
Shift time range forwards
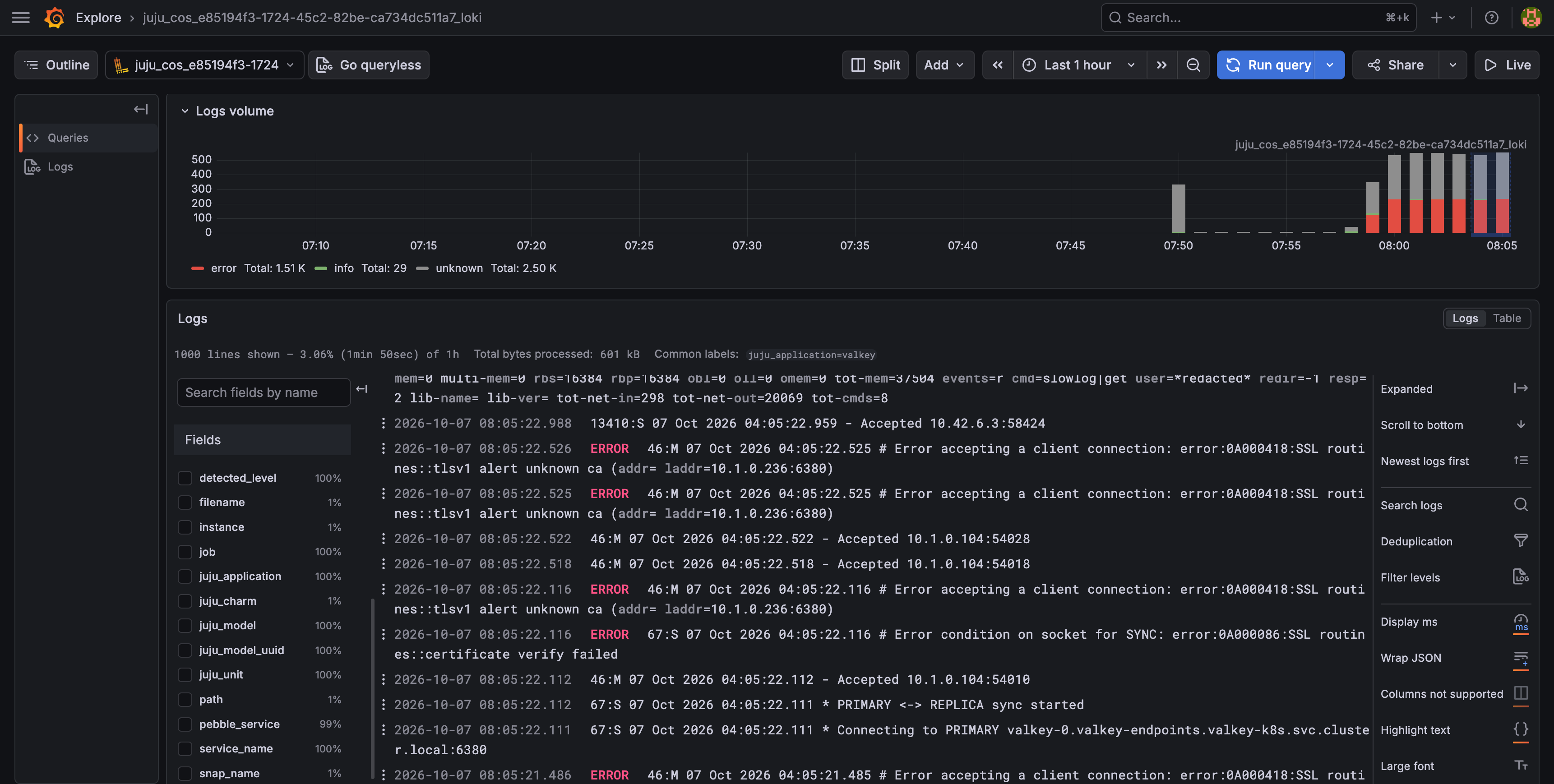[x=1161, y=65]
